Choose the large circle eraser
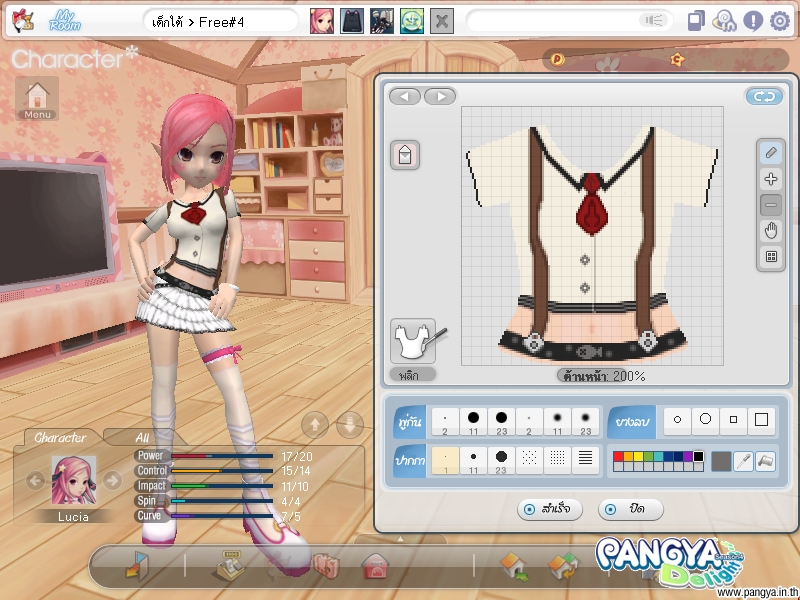 point(706,420)
